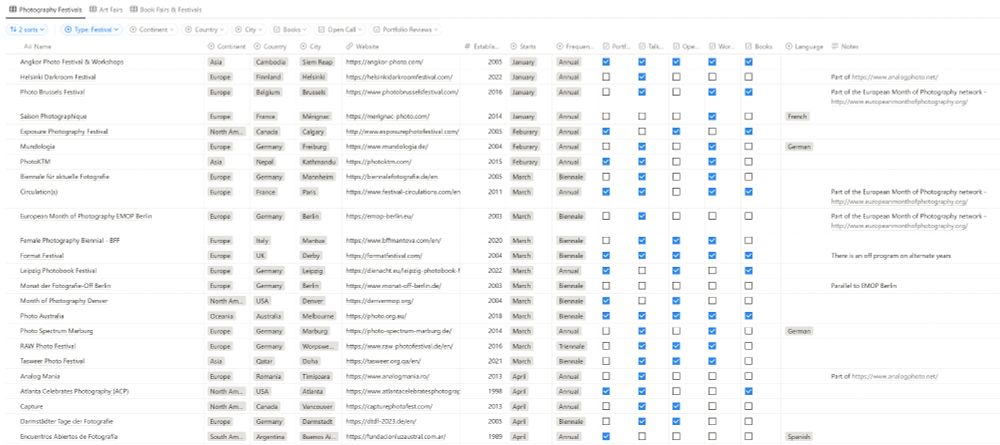Viewport: 1000px width, 445px height.
Task: Click the Notes column header
Action: tap(845, 47)
